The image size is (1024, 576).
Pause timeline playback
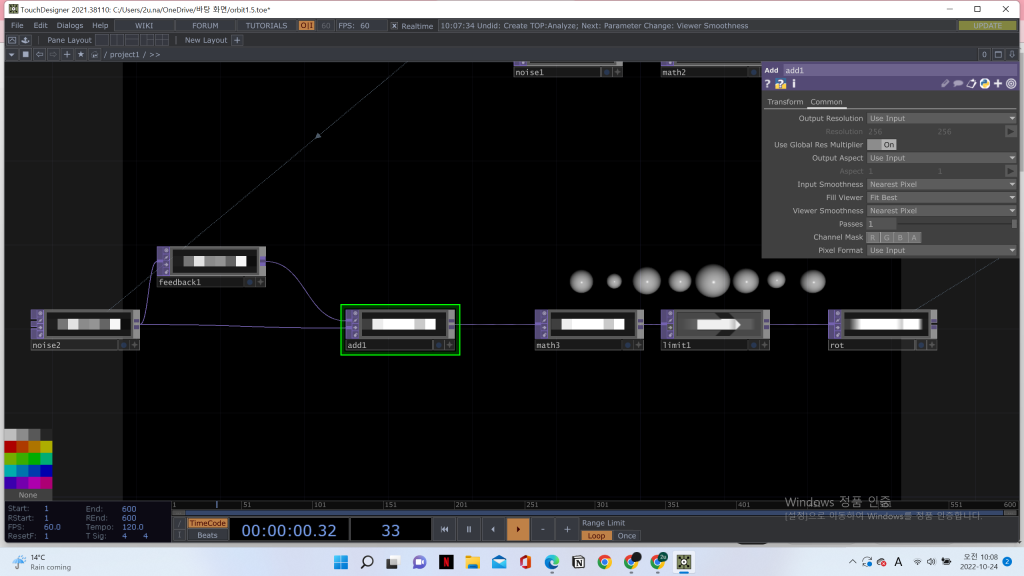(468, 529)
